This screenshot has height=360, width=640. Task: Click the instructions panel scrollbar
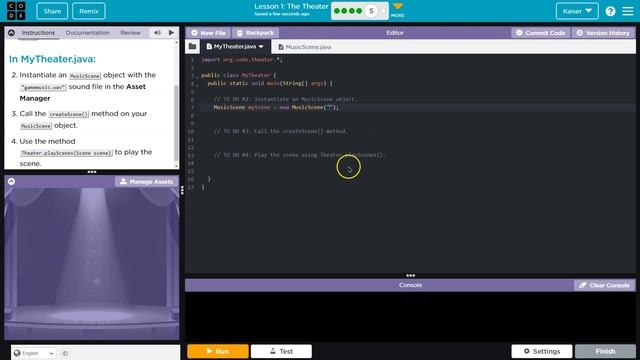point(176,122)
